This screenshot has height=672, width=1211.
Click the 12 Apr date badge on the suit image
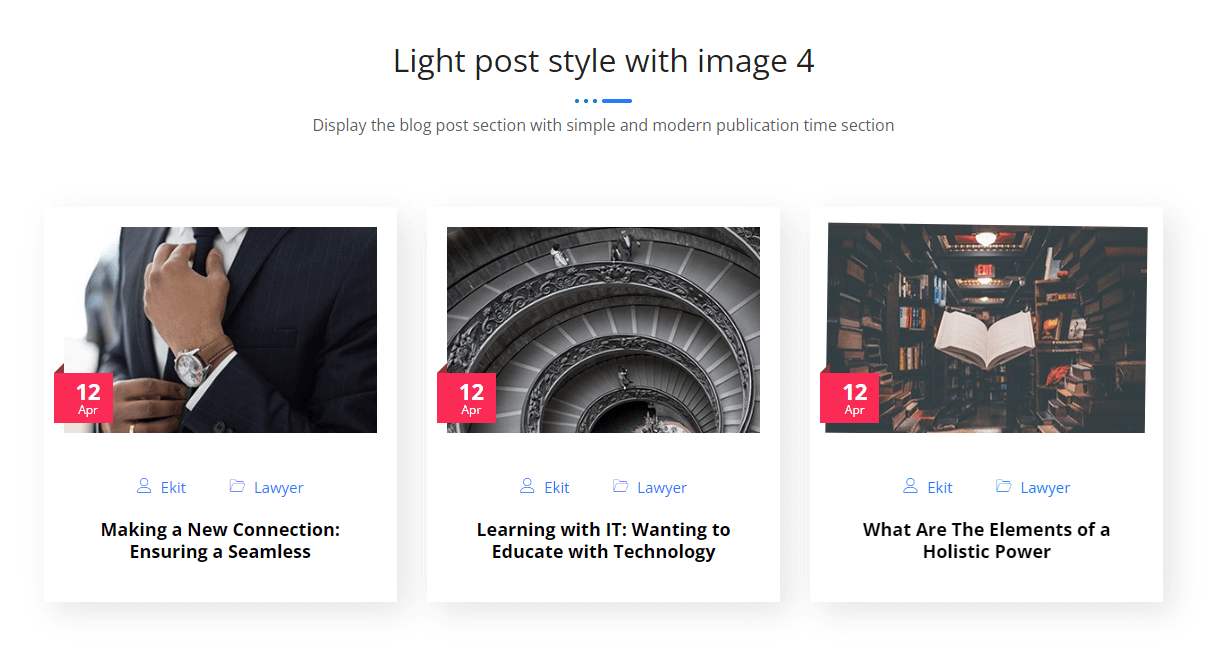[x=87, y=398]
